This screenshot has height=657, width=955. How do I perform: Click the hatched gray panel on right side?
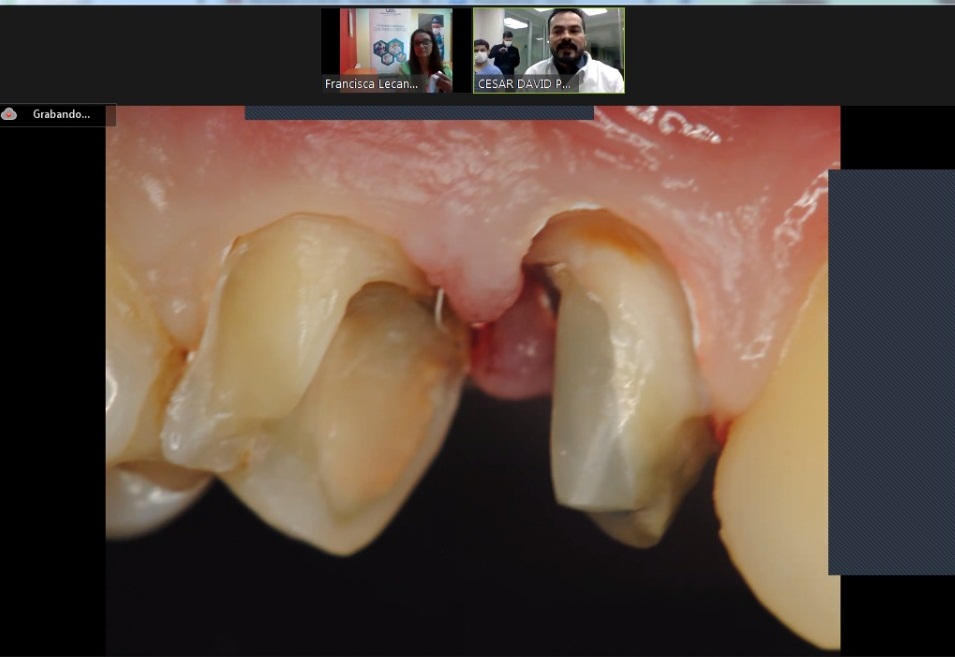(x=891, y=371)
